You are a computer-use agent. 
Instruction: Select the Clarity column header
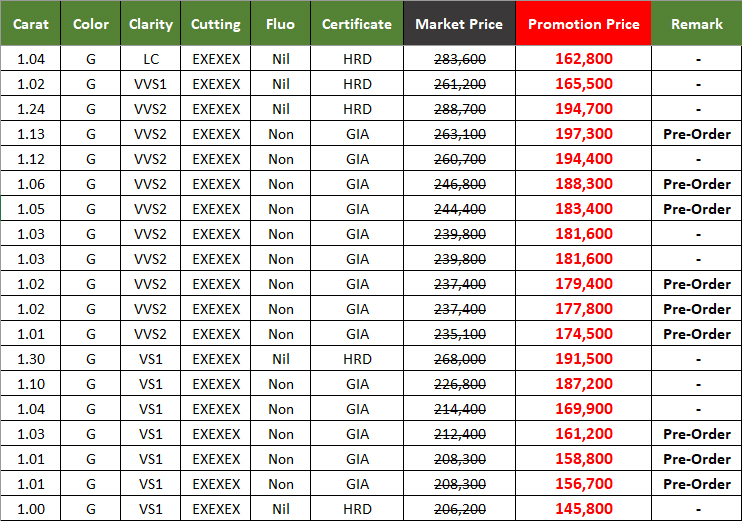coord(151,24)
